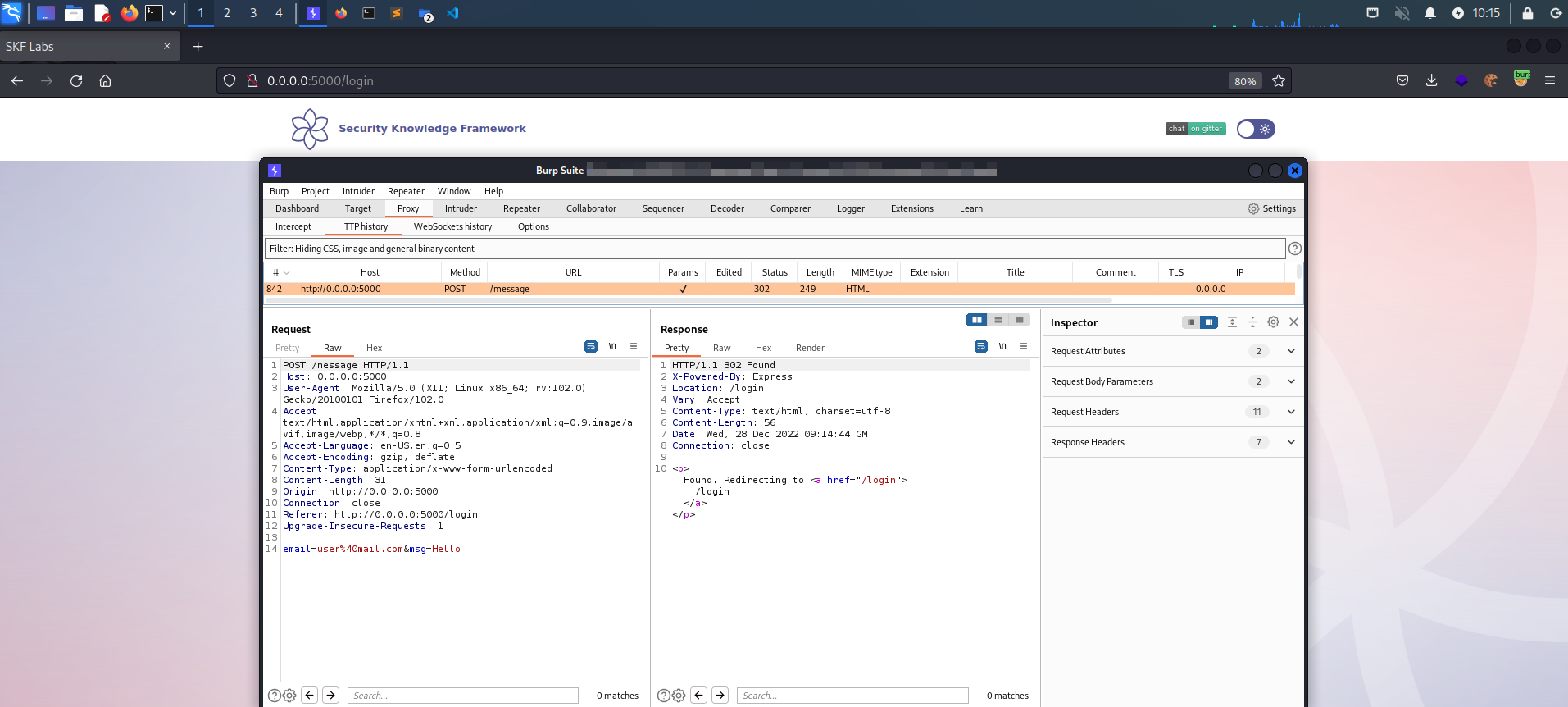The height and width of the screenshot is (707, 1568).
Task: Open Request search settings gear
Action: 289,696
